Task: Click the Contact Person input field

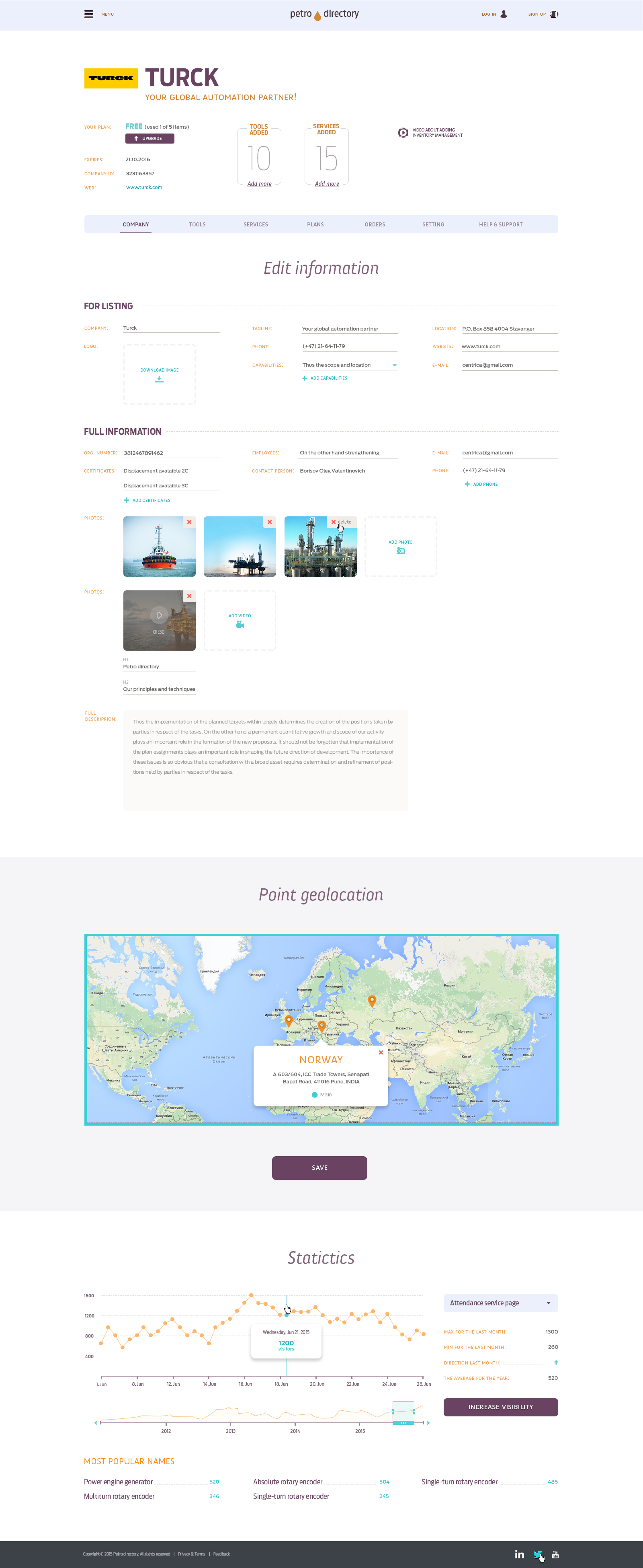Action: point(348,471)
